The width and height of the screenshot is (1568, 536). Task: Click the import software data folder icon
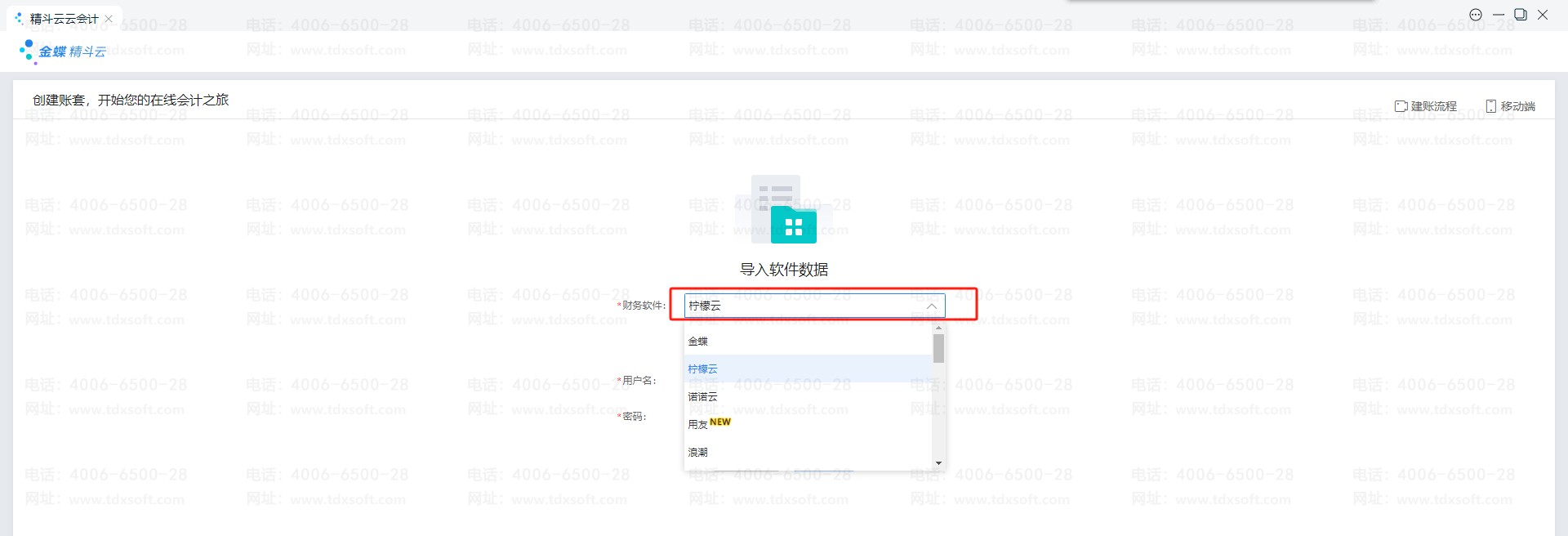pos(784,210)
